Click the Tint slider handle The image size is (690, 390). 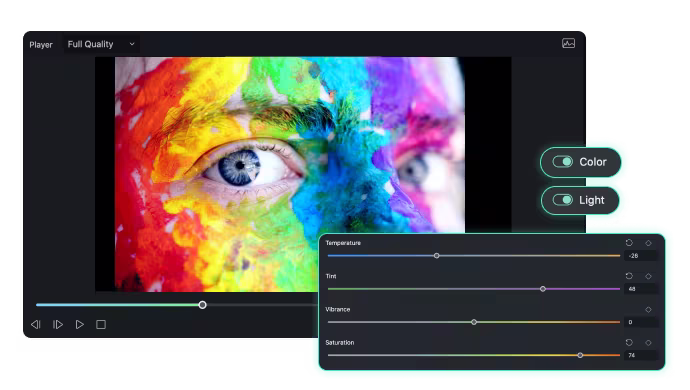click(x=543, y=289)
